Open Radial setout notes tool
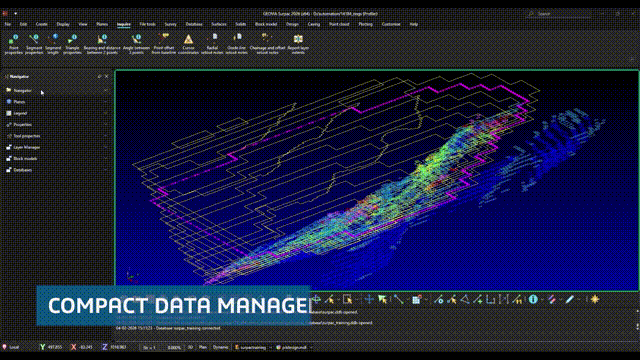Image resolution: width=640 pixels, height=360 pixels. (212, 44)
